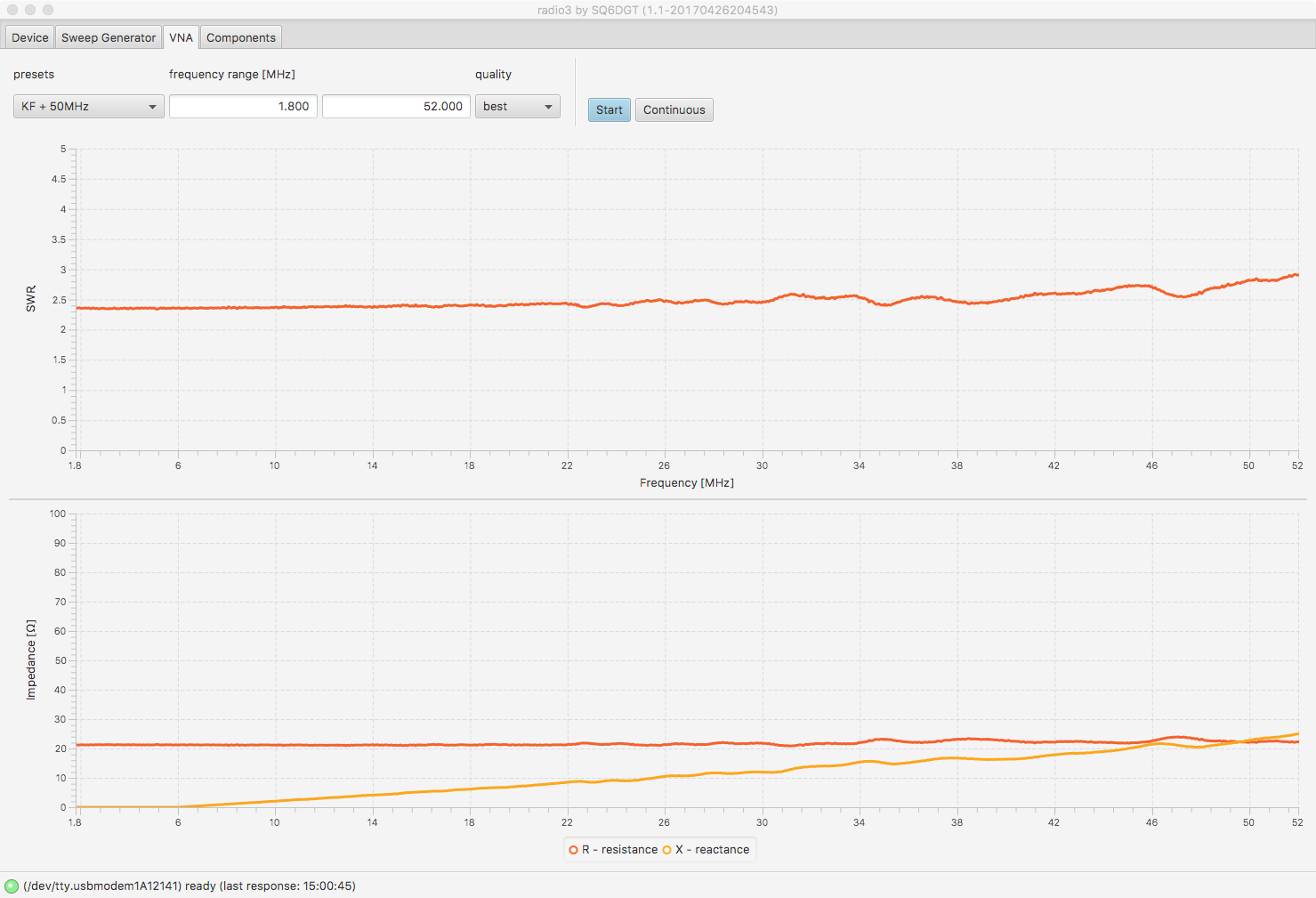Close the radio3 window
Viewport: 1316px width, 898px height.
(12, 10)
